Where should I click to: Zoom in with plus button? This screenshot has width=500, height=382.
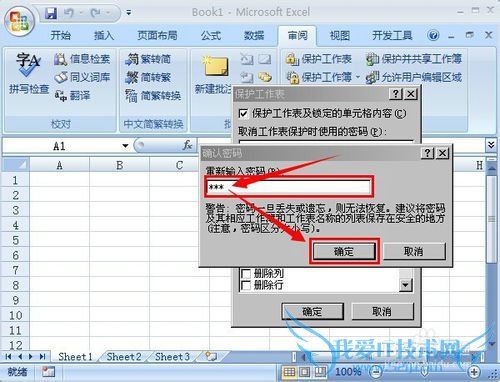pos(474,371)
